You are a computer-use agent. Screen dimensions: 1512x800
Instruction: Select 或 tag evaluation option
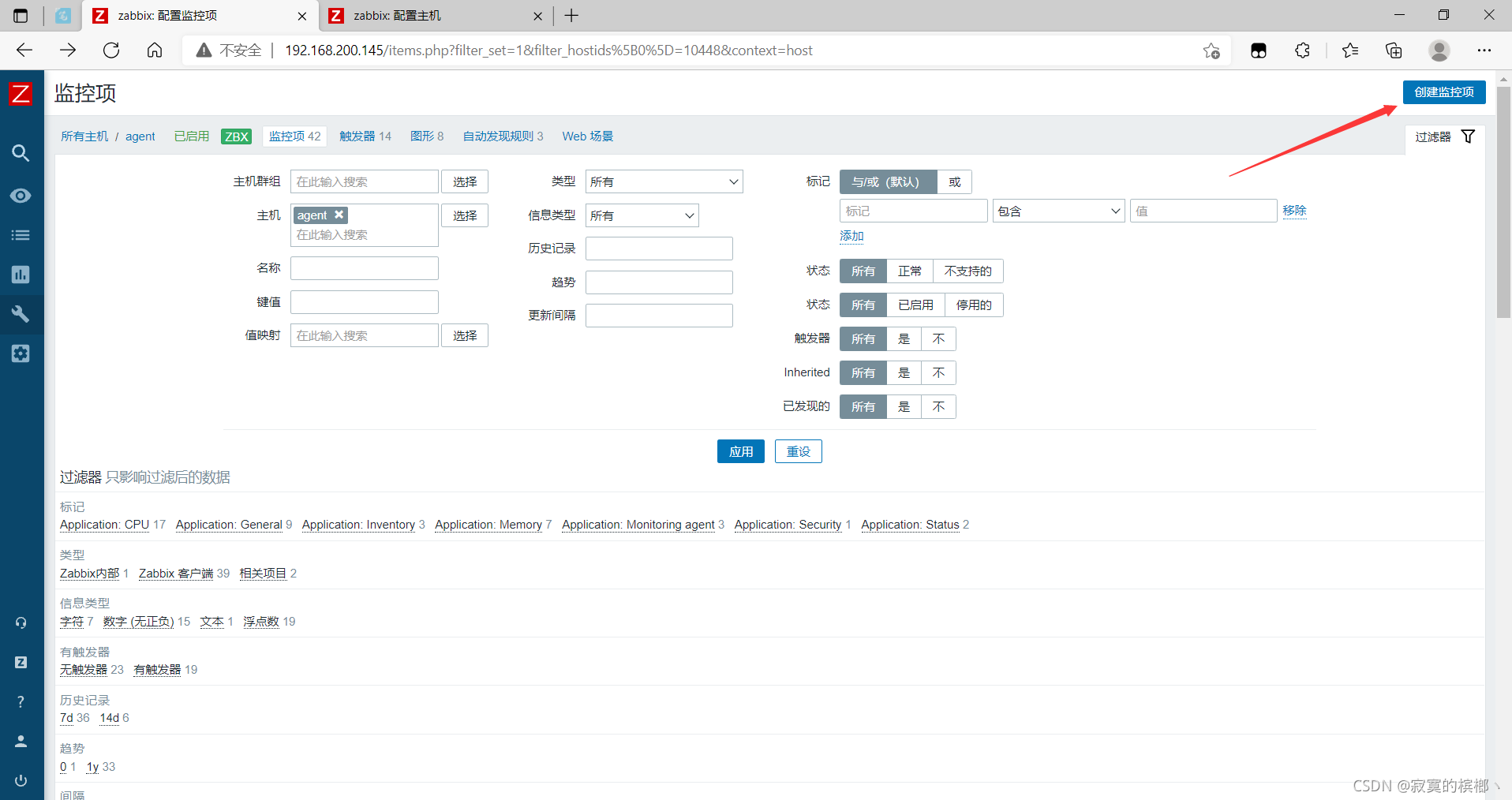955,182
